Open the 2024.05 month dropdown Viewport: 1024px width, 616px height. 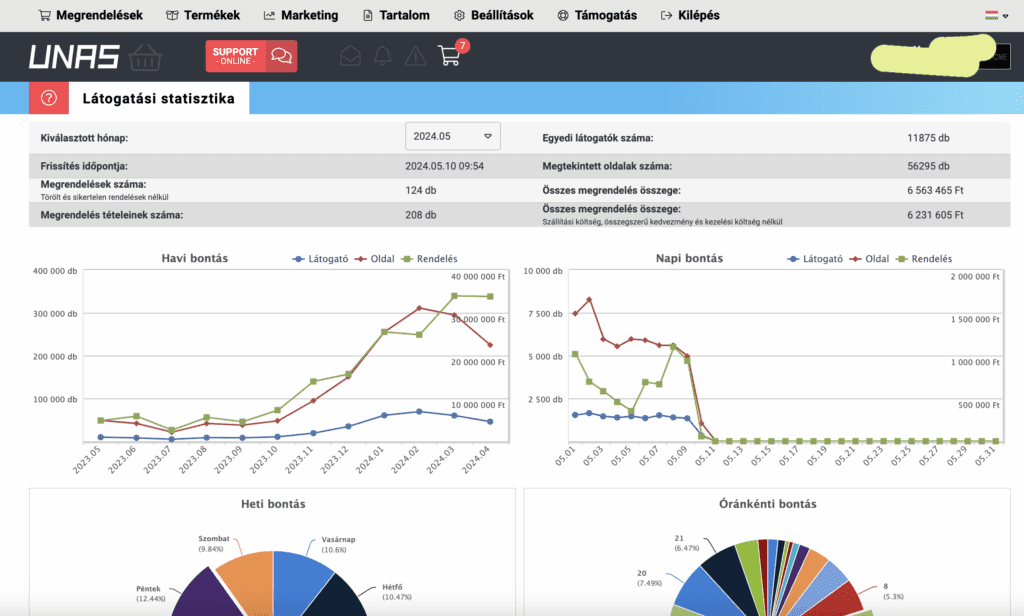click(x=453, y=137)
